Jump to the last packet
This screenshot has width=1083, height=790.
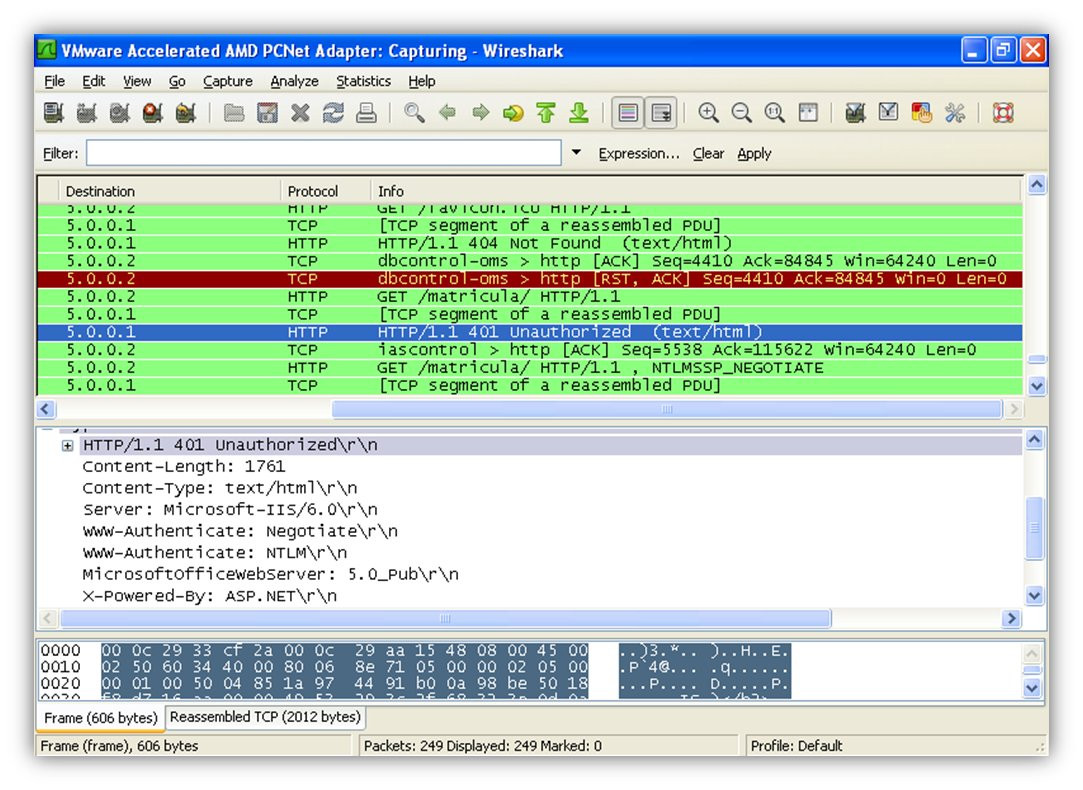[579, 113]
